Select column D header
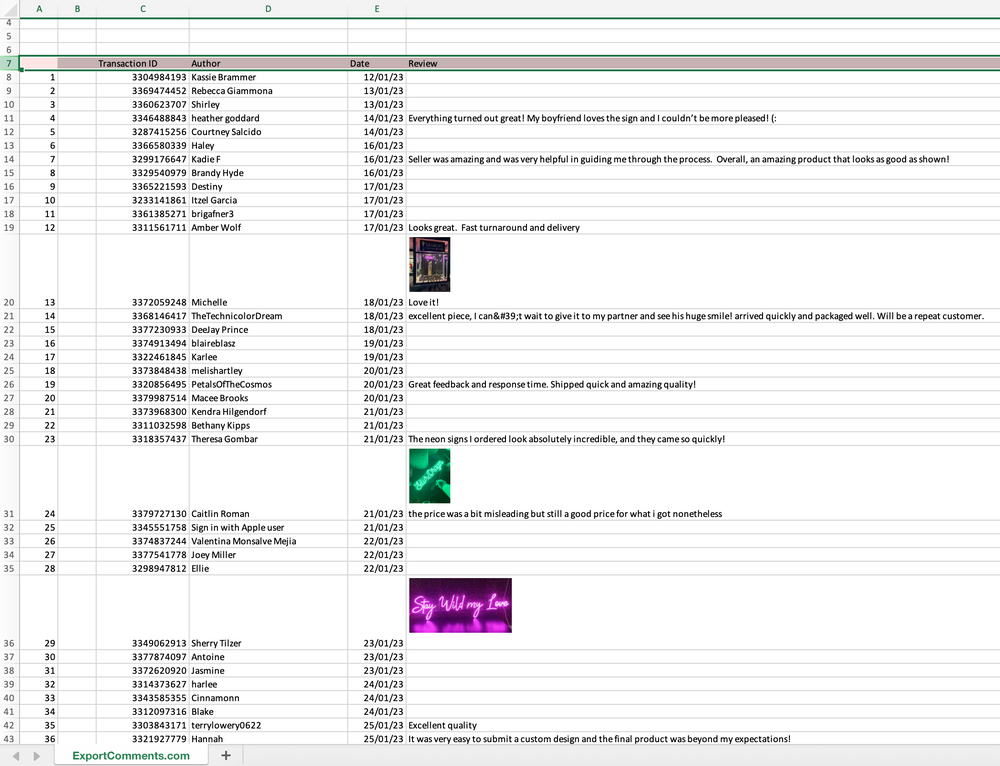The image size is (1000, 766). pyautogui.click(x=268, y=9)
